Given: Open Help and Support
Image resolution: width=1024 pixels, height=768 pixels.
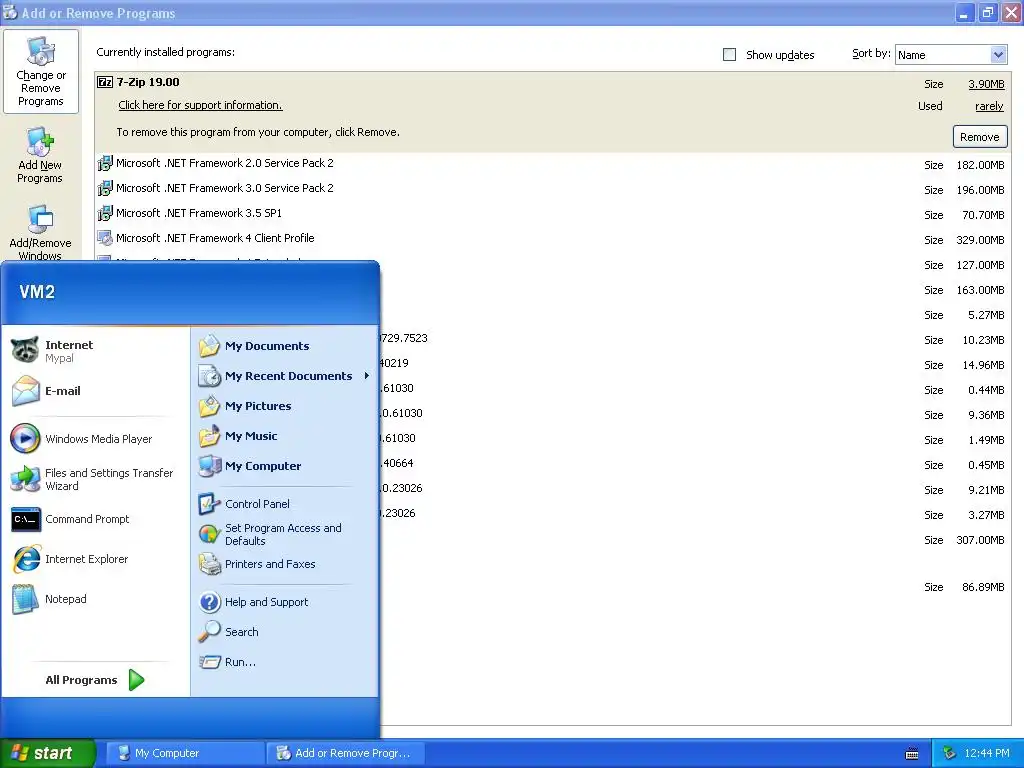Looking at the screenshot, I should tap(285, 601).
